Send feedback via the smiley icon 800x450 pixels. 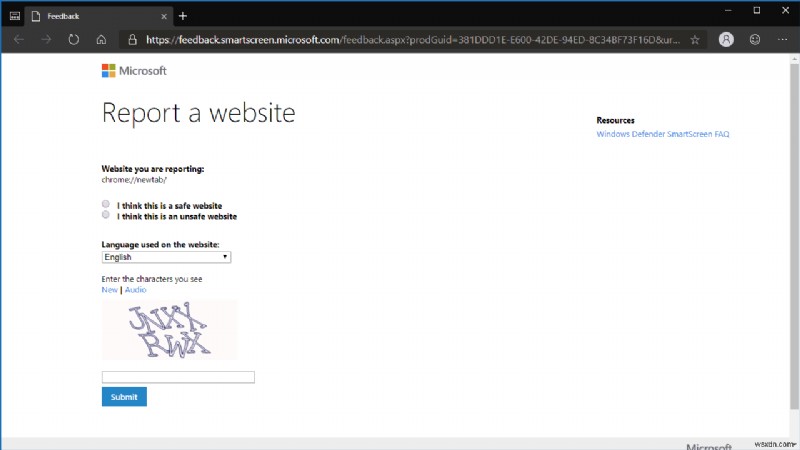coord(755,39)
